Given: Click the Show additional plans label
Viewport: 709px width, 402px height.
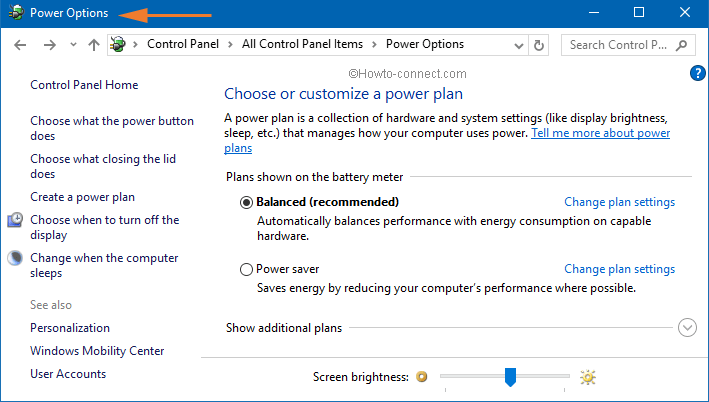Looking at the screenshot, I should point(284,328).
